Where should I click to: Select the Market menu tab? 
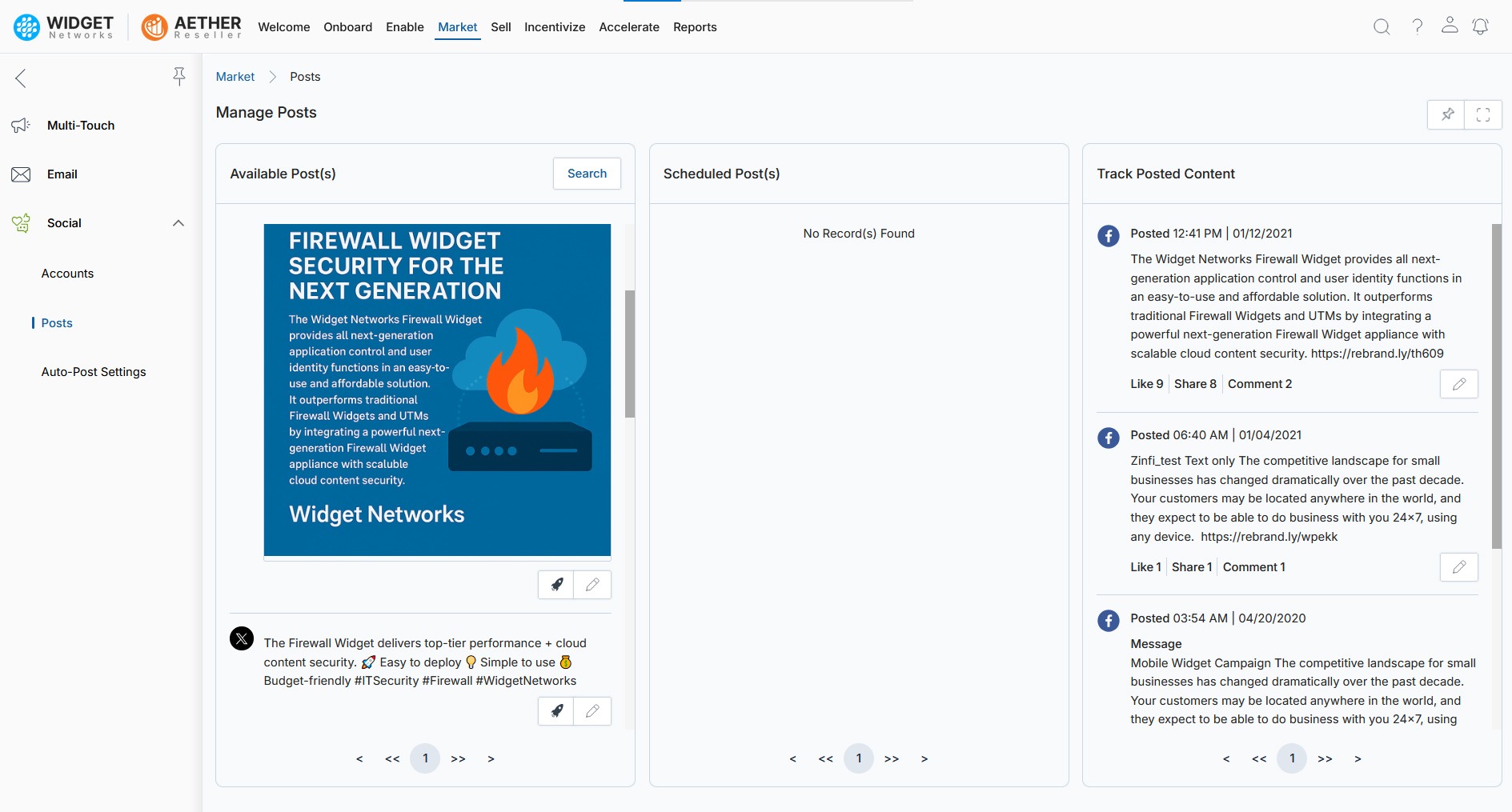click(458, 27)
